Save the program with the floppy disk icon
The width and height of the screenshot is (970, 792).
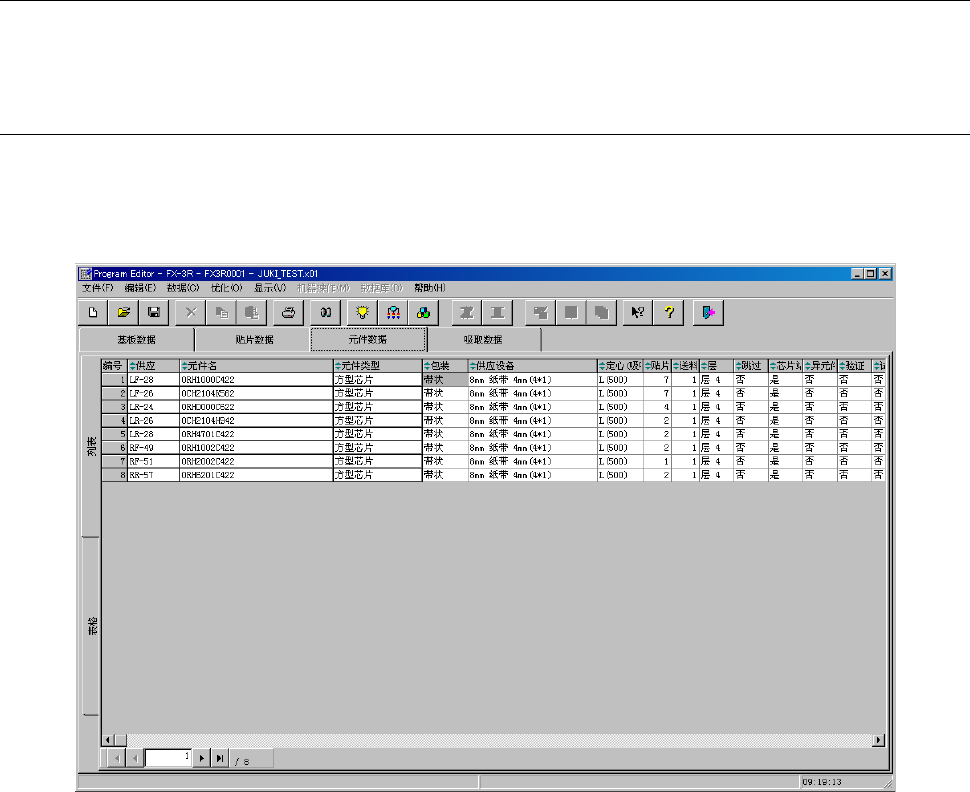point(154,312)
